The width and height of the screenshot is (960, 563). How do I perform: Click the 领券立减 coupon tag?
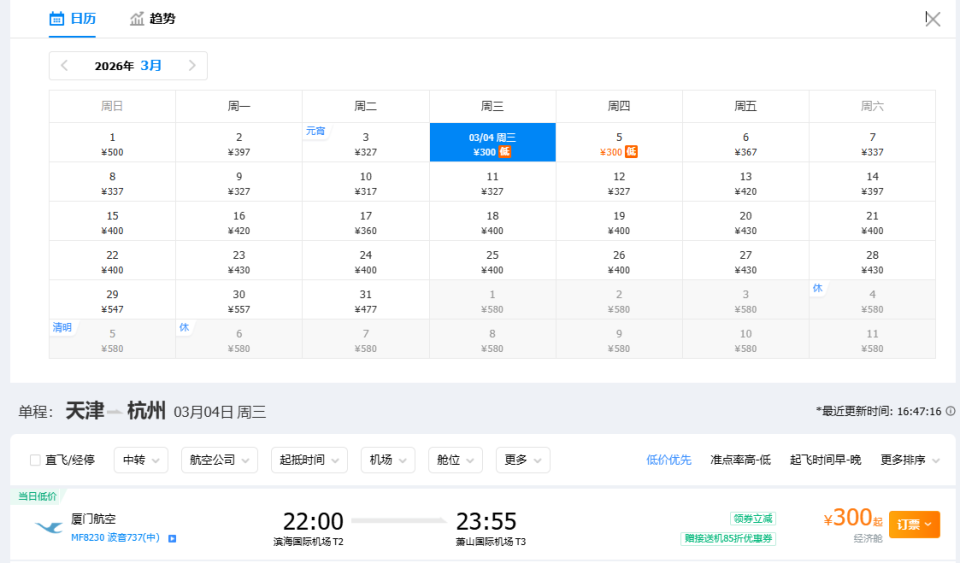click(x=753, y=518)
